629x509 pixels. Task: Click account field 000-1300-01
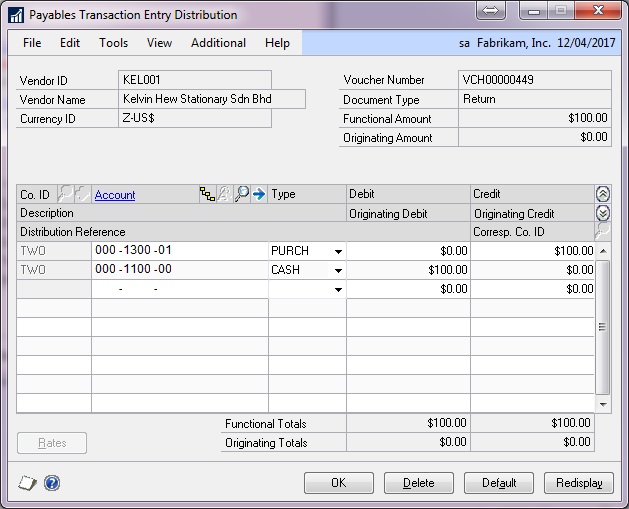[x=180, y=251]
